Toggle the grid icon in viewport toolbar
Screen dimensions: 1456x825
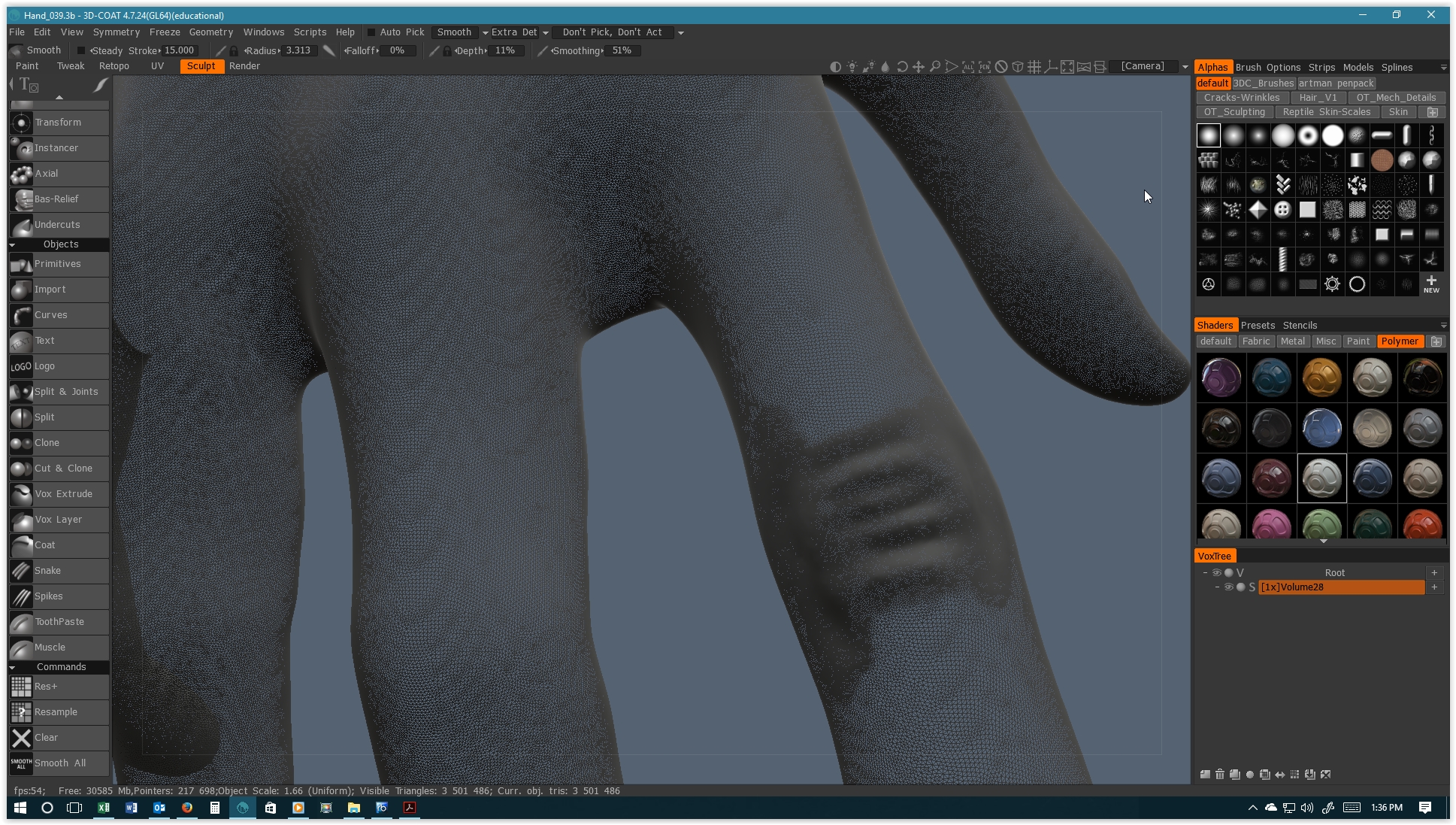coord(1034,67)
